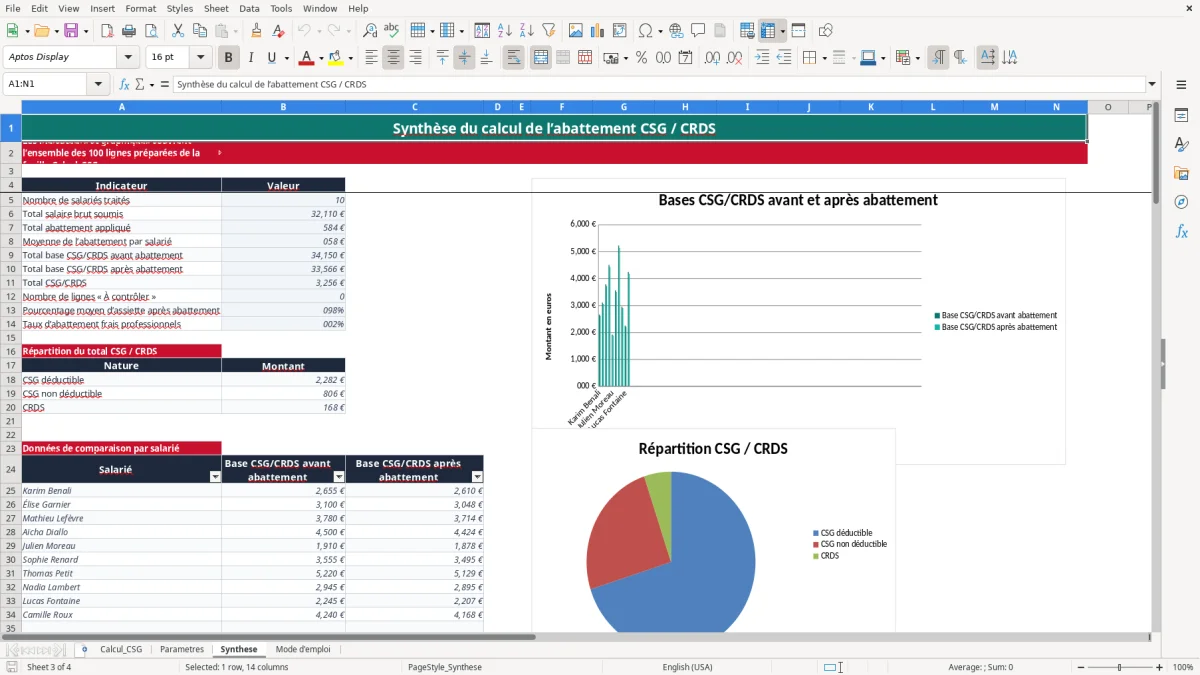
Task: Open the Styles menu
Action: point(180,8)
